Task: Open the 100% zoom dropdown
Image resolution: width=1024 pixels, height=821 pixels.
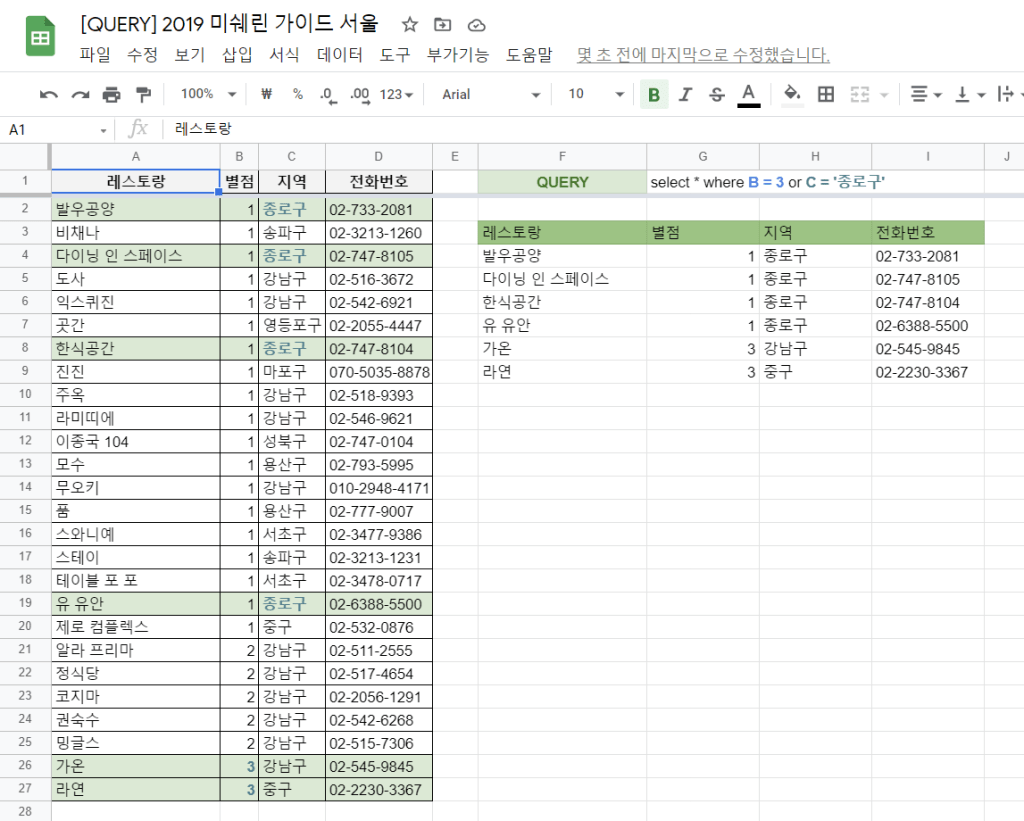Action: pos(208,94)
